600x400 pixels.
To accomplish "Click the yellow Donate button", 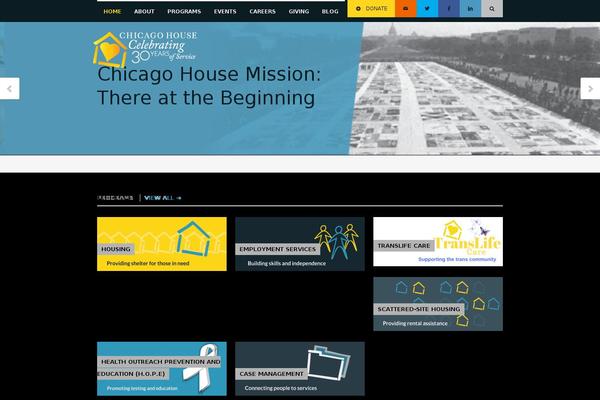I will (371, 8).
